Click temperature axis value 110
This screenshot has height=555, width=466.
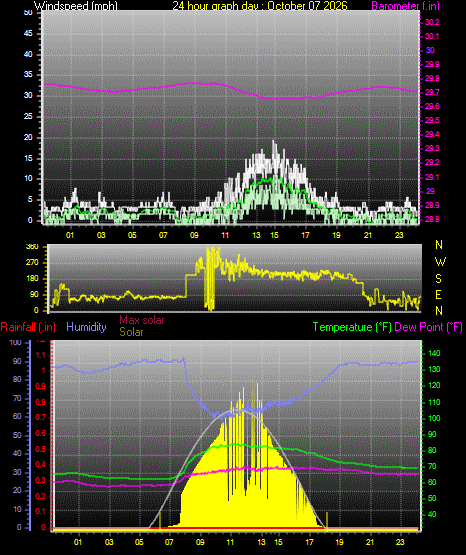[x=434, y=402]
